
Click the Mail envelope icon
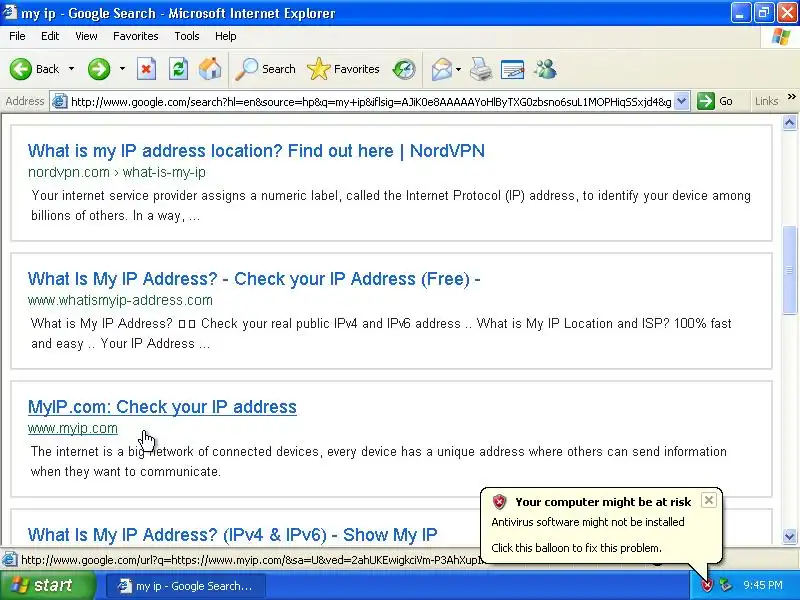(x=442, y=69)
